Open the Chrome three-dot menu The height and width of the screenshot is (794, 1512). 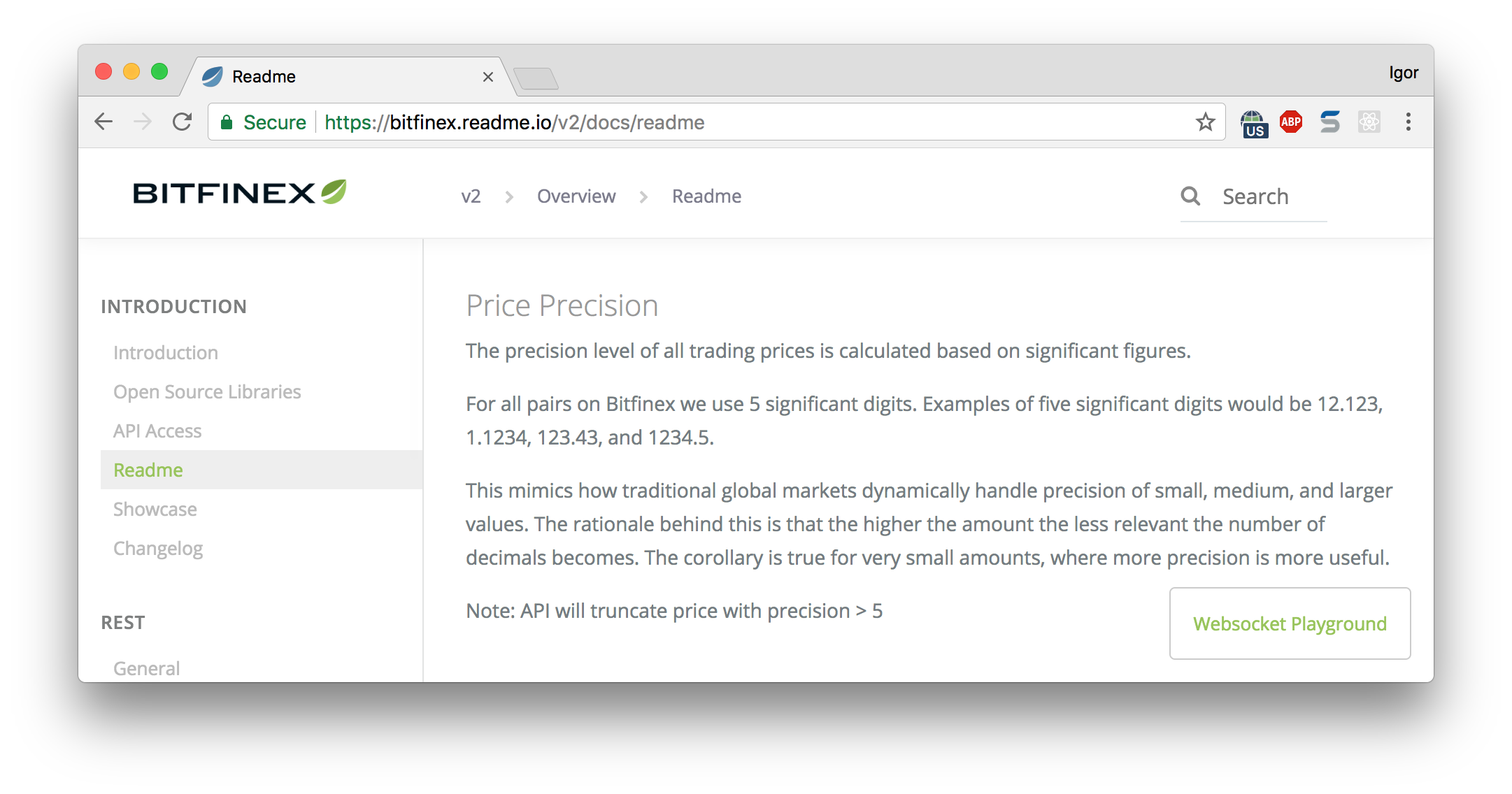pyautogui.click(x=1408, y=122)
